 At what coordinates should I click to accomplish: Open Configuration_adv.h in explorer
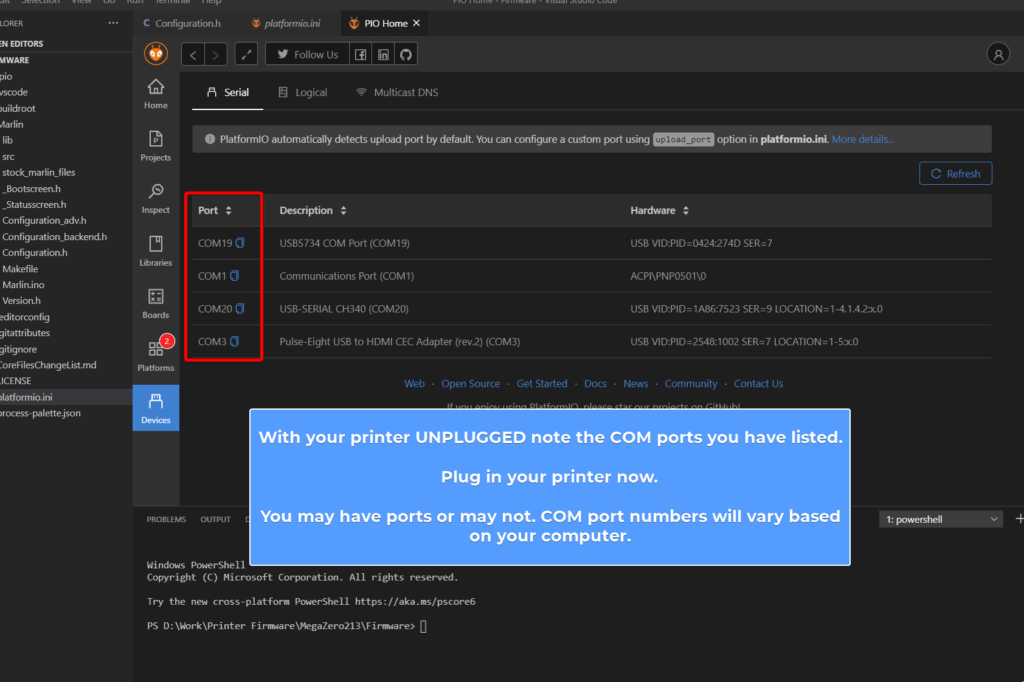pyautogui.click(x=65, y=221)
